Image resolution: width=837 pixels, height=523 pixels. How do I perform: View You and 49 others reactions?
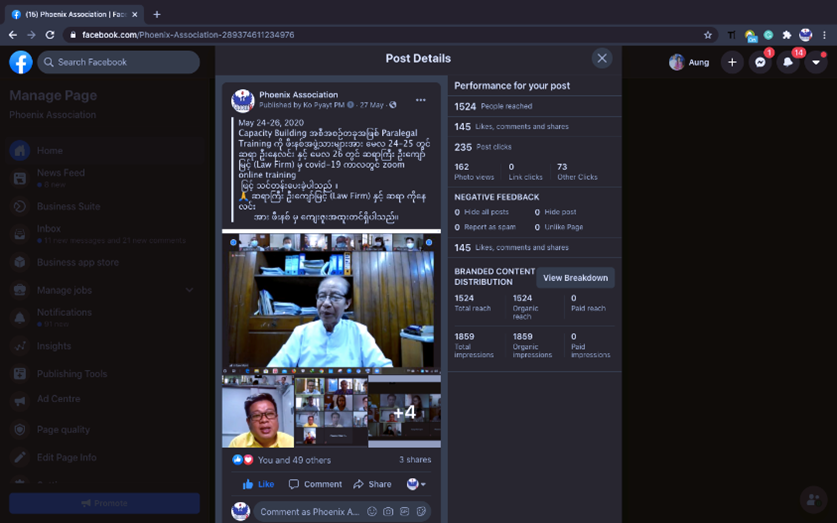pos(294,460)
